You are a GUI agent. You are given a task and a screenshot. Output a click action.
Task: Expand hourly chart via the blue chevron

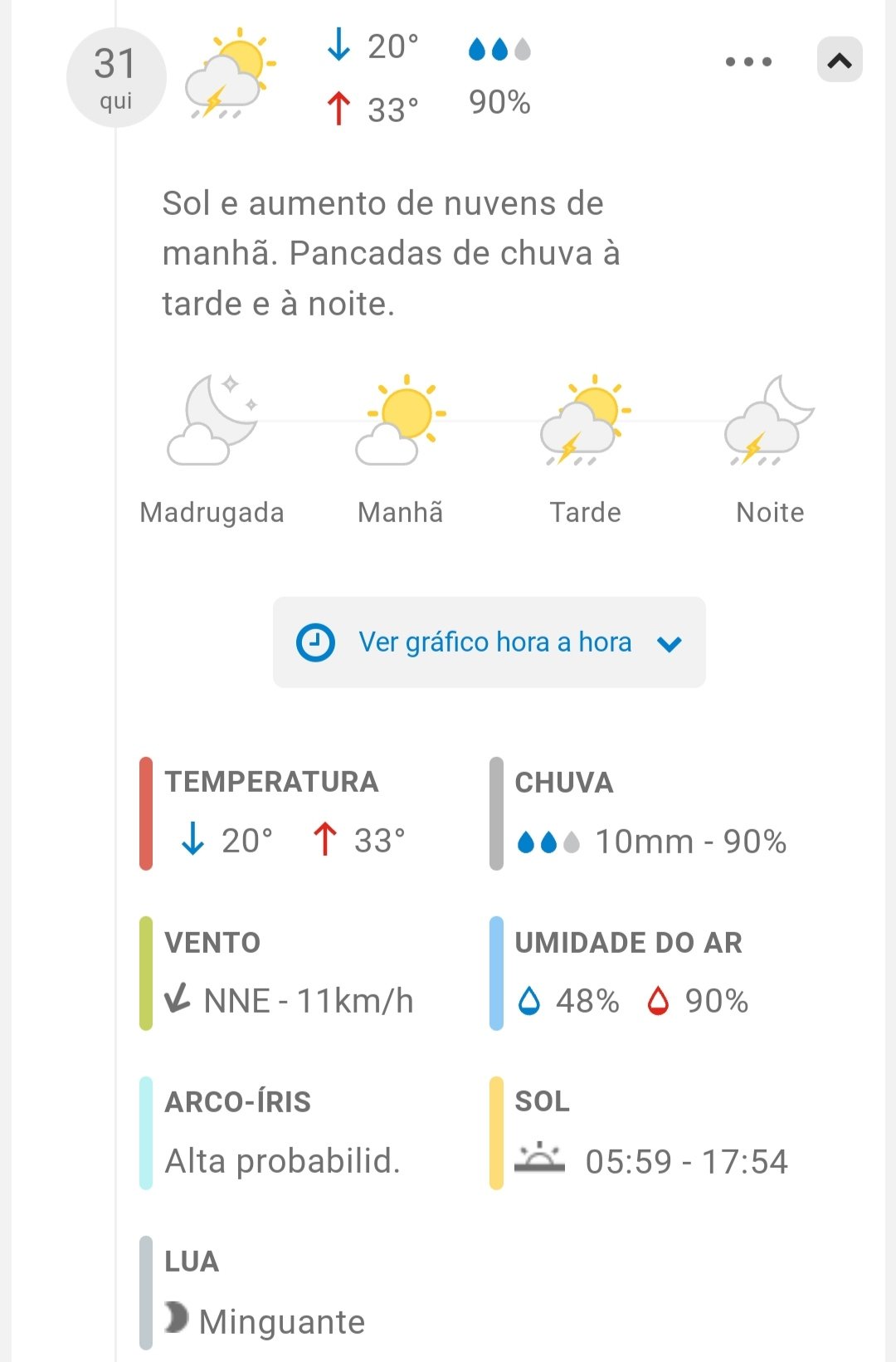click(x=669, y=643)
